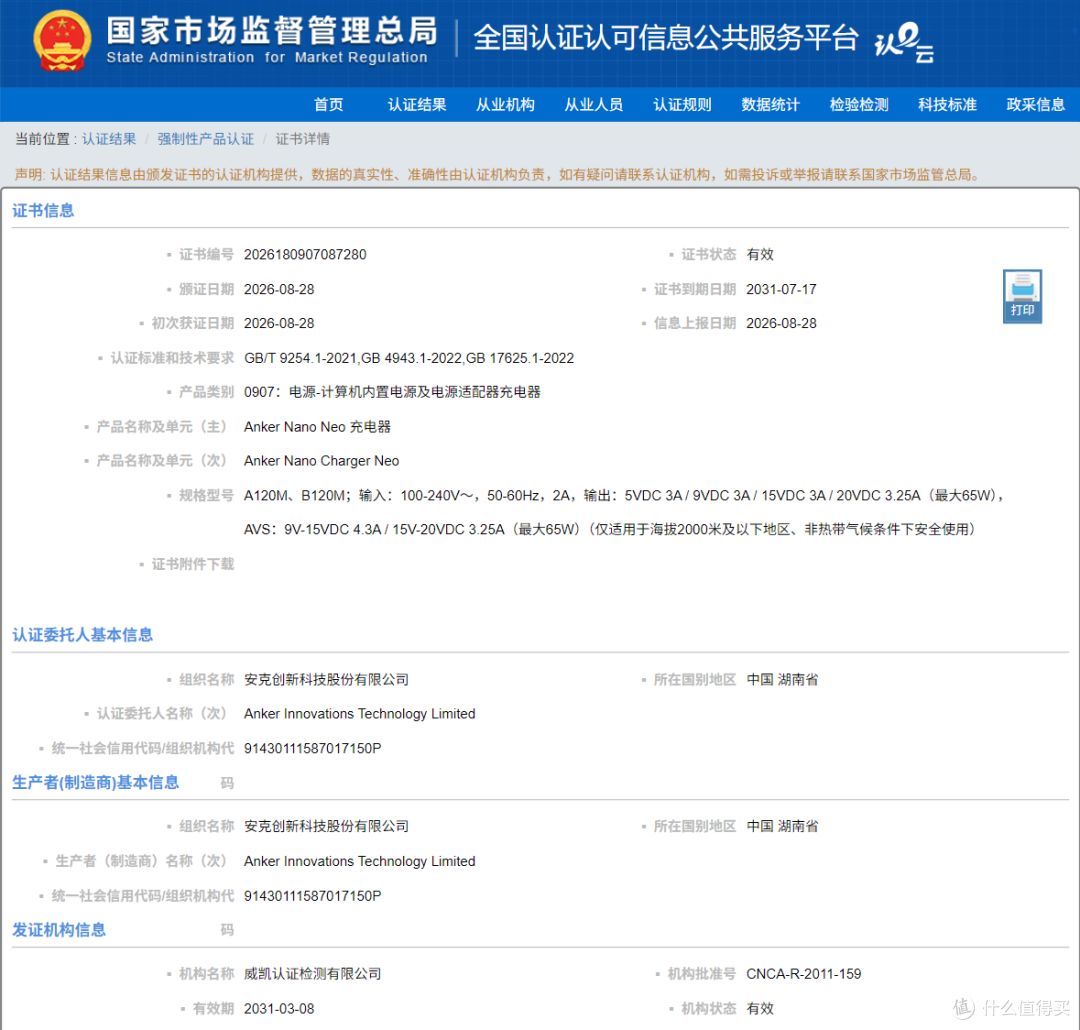Select the 科技标准 menu
Screen dimensions: 1080x1030
pyautogui.click(x=947, y=105)
